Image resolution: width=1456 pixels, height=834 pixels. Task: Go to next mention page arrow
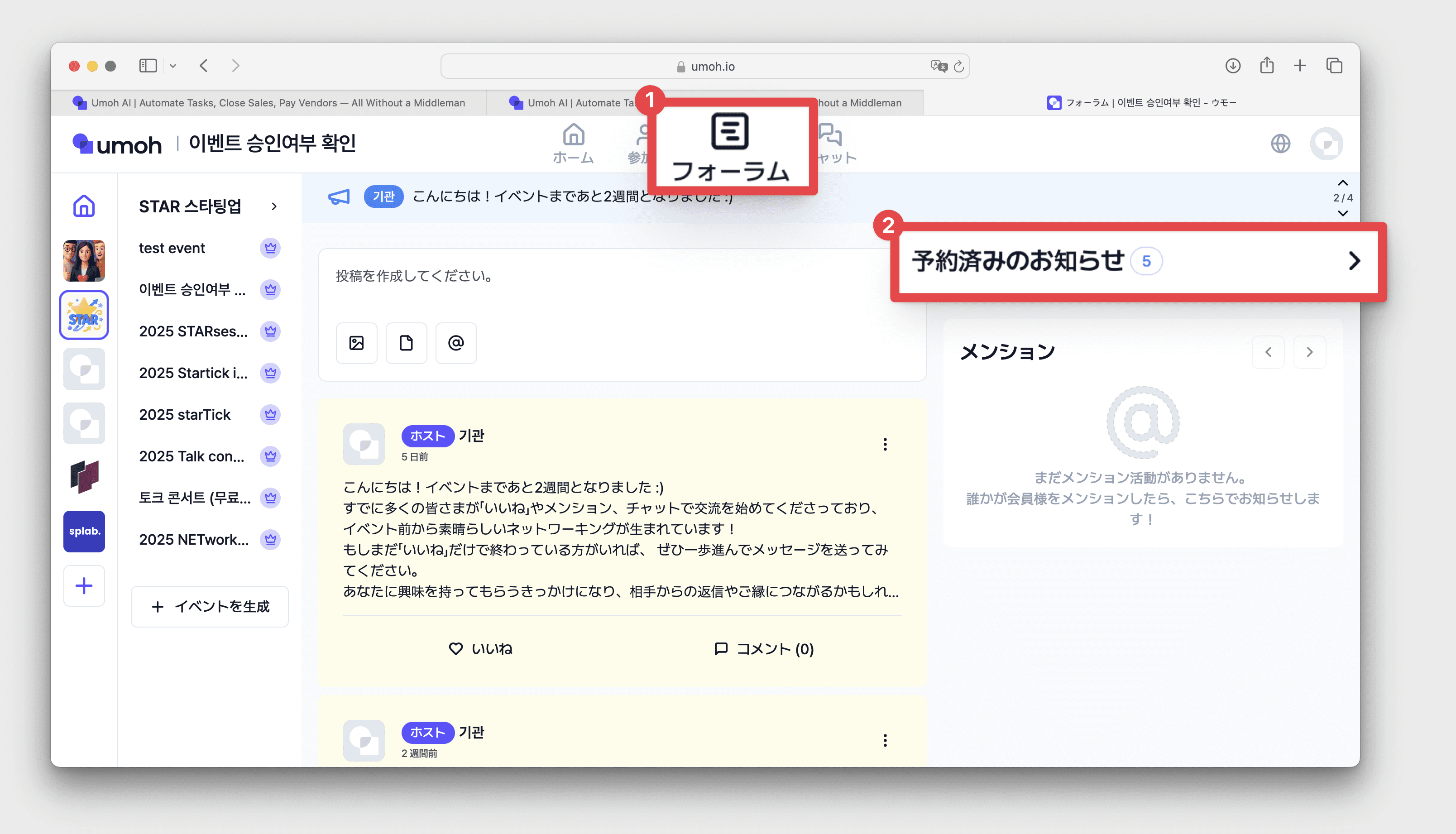(1309, 352)
